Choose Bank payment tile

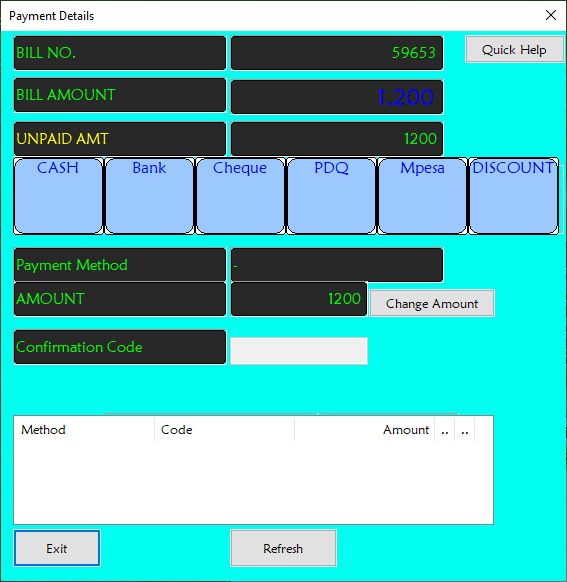pyautogui.click(x=149, y=196)
